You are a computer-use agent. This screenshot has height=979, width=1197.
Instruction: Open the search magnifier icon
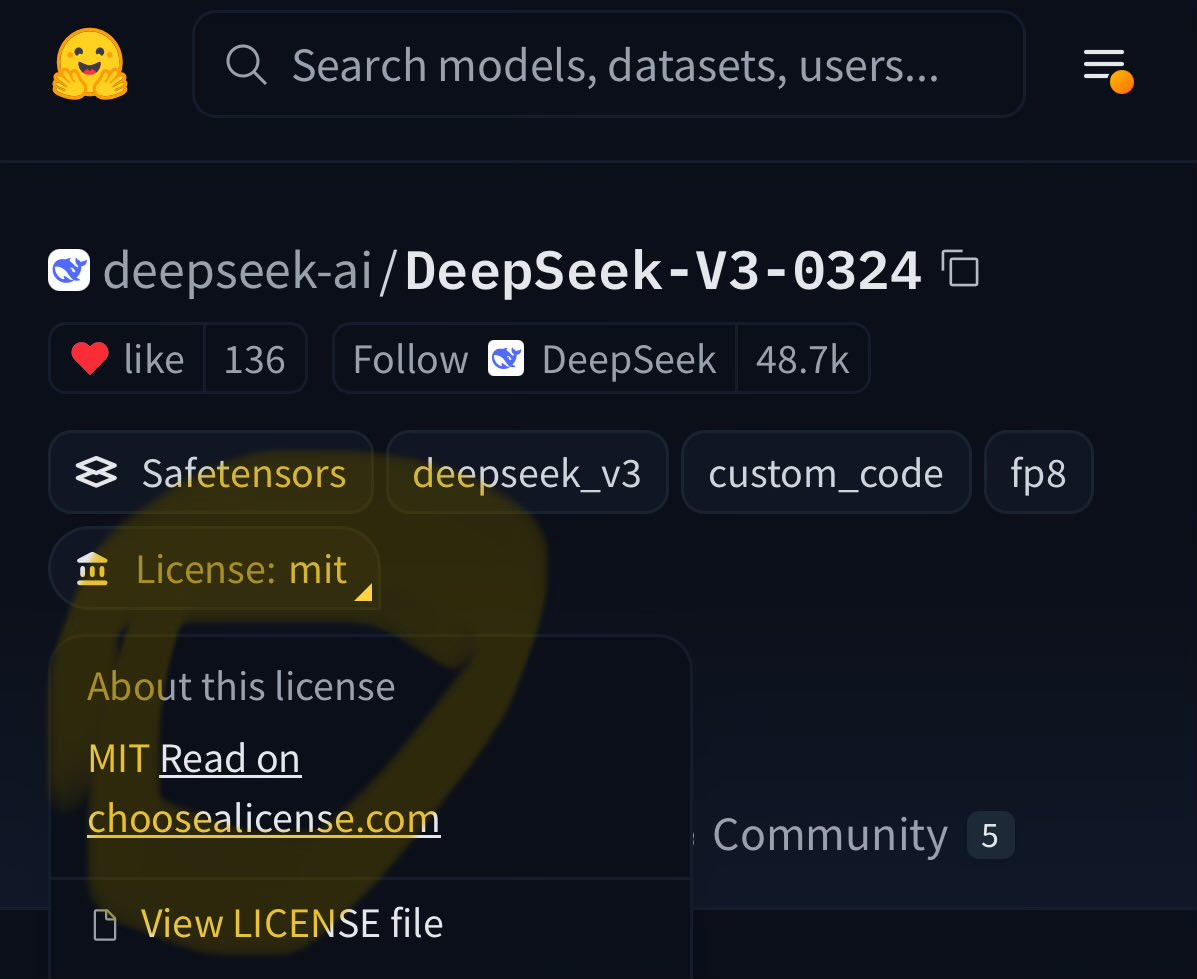point(246,64)
